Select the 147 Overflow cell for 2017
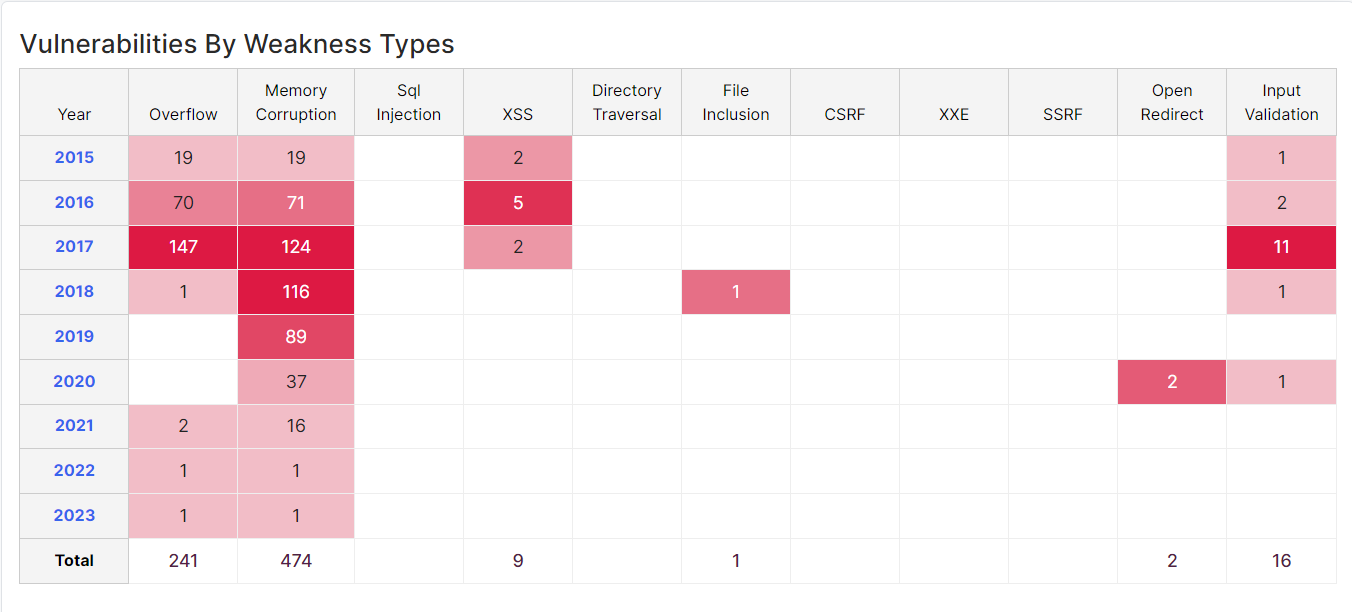1352x612 pixels. (182, 246)
